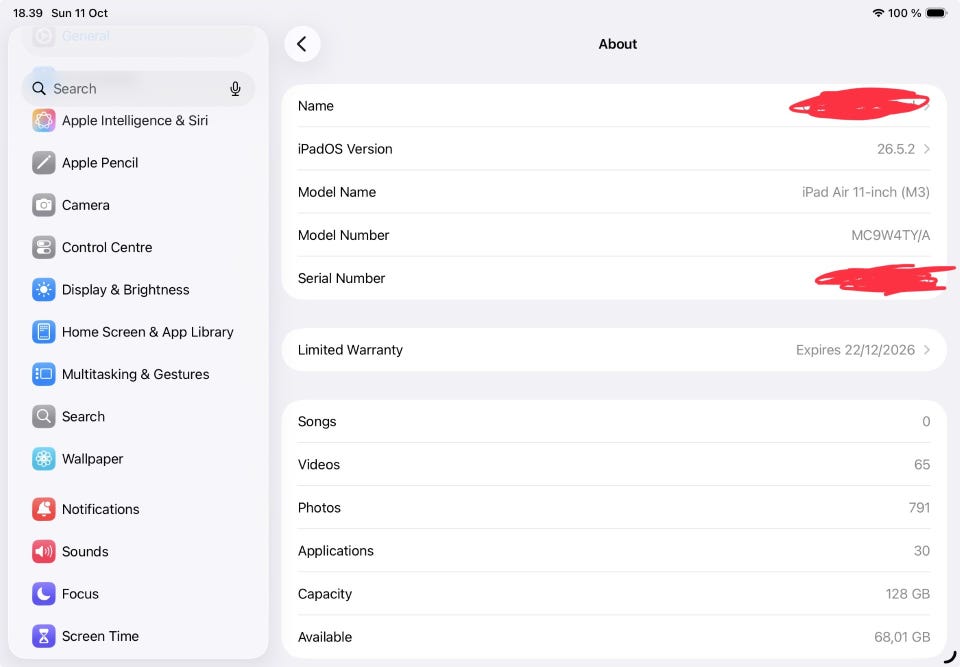The image size is (960, 667).
Task: Tap the Notifications bell icon
Action: (x=43, y=508)
